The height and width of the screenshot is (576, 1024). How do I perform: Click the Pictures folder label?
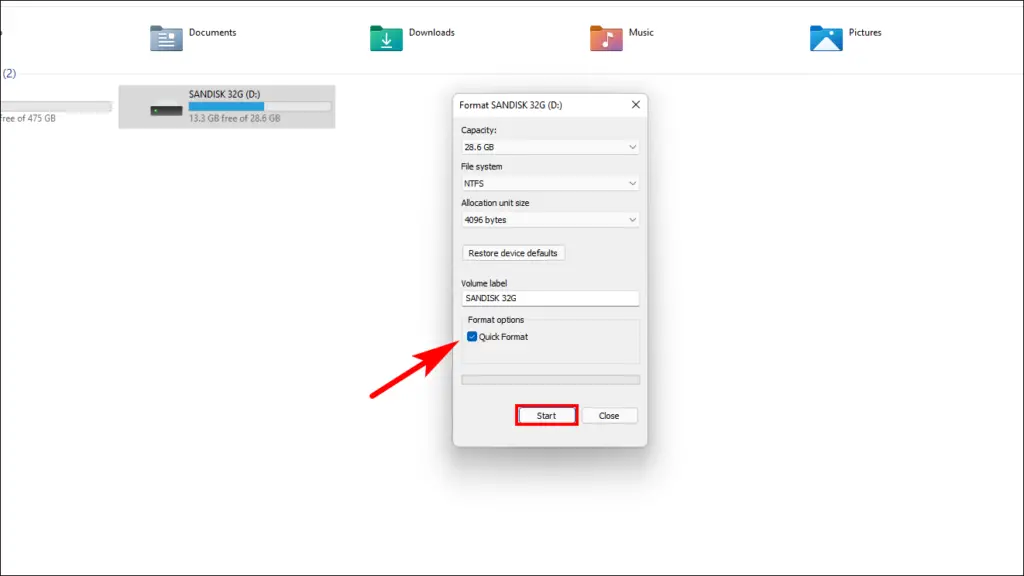[865, 32]
